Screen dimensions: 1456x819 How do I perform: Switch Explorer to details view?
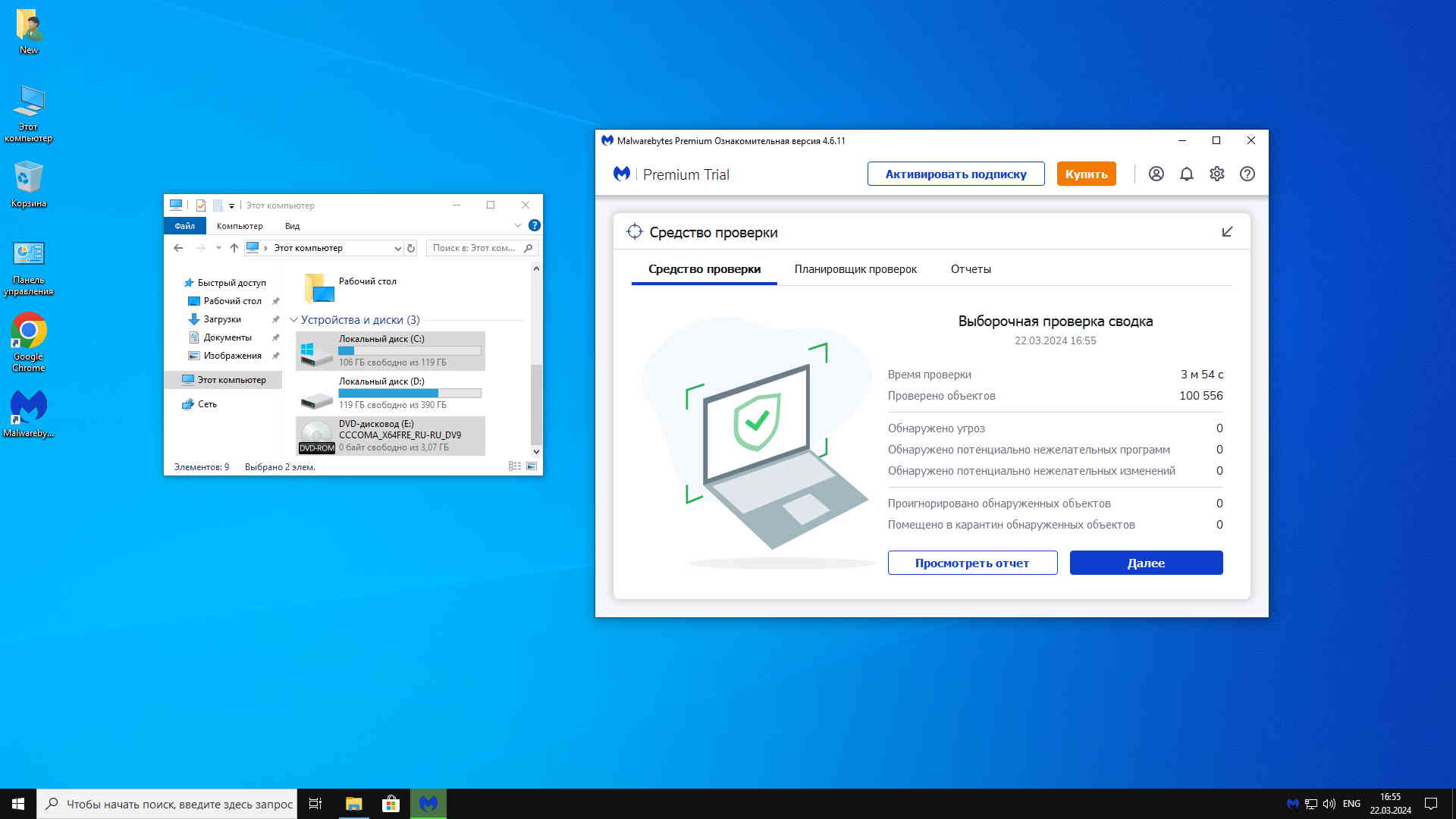(515, 466)
